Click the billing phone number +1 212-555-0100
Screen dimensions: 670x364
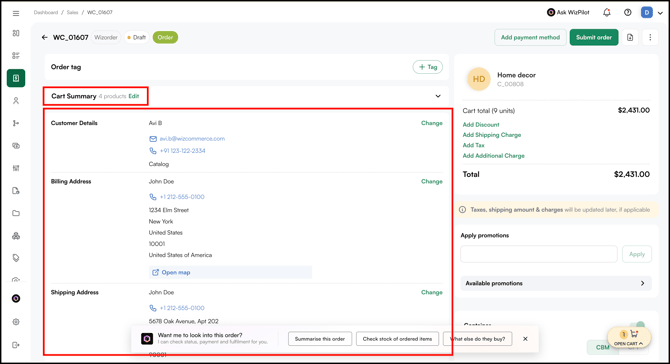(182, 197)
